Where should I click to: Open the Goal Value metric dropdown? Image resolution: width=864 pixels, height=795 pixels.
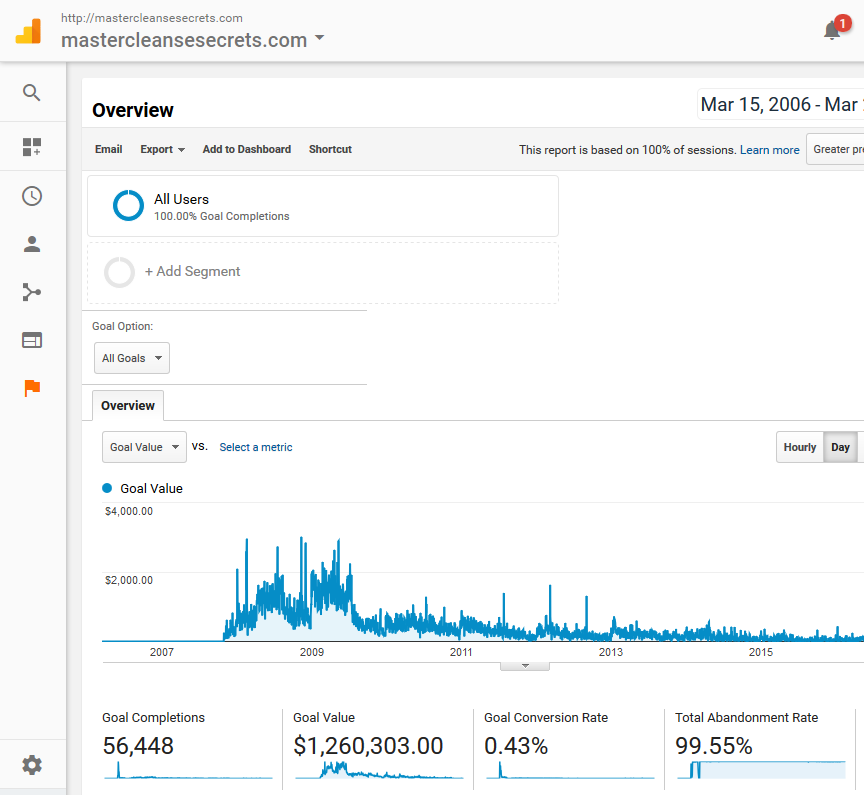coord(144,447)
